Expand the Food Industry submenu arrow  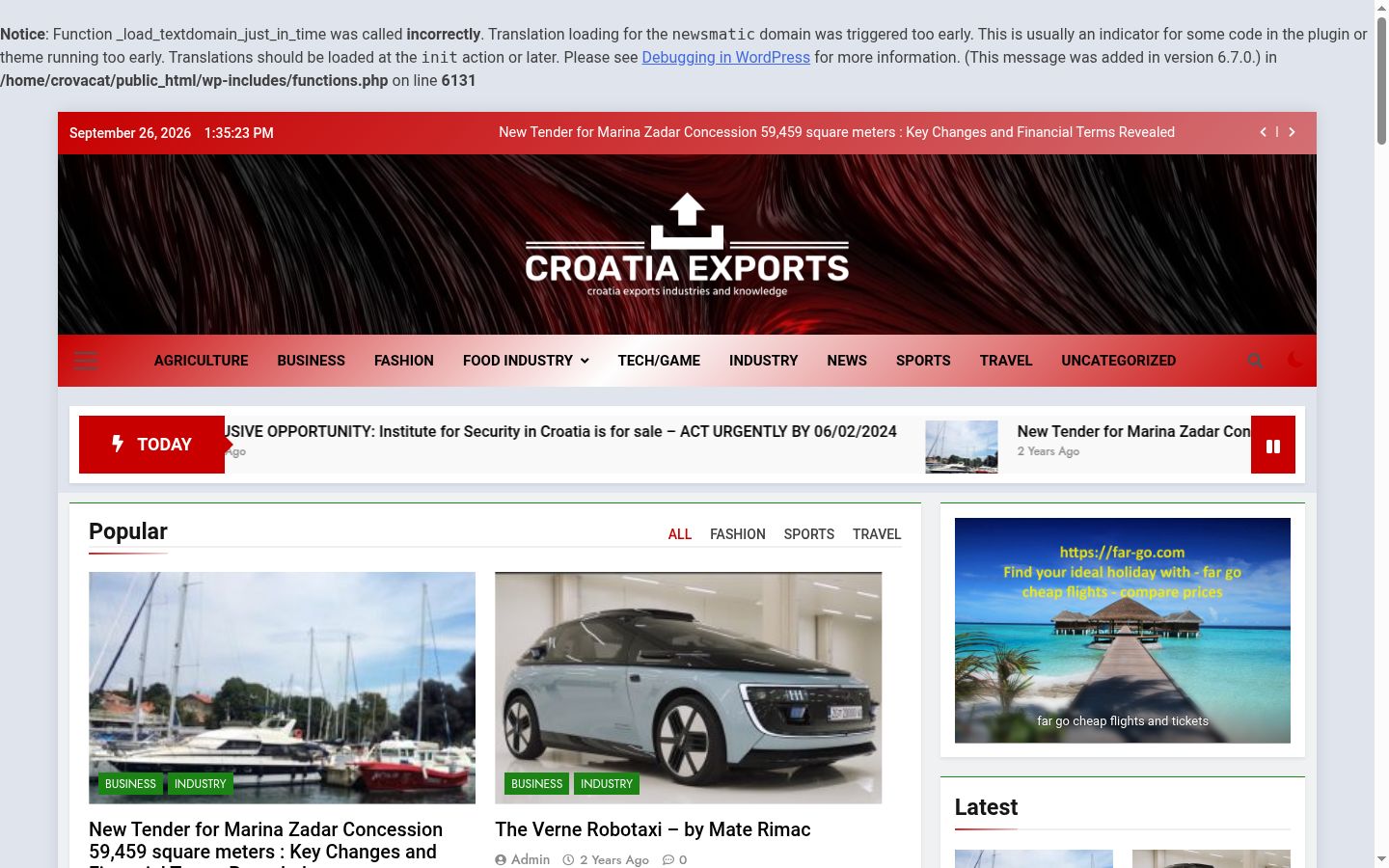[585, 361]
